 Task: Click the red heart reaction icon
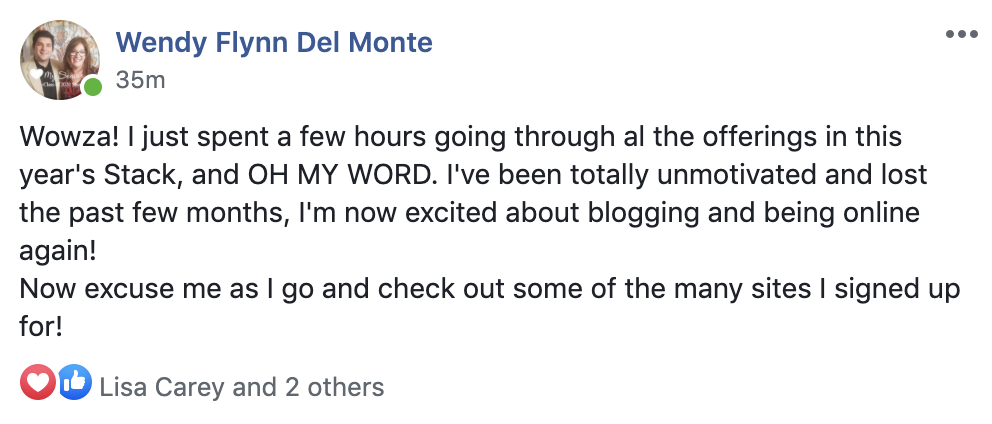[x=38, y=382]
